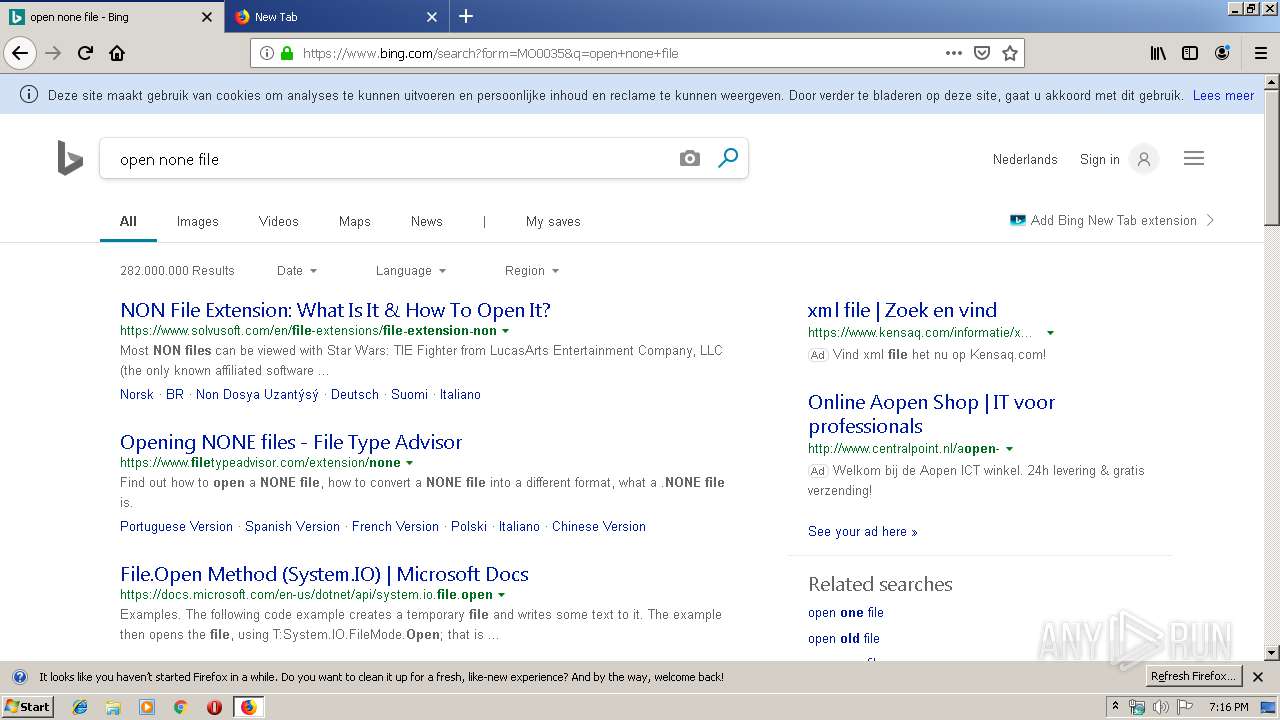The width and height of the screenshot is (1280, 720).
Task: Open related search 'open one file'
Action: pos(846,613)
